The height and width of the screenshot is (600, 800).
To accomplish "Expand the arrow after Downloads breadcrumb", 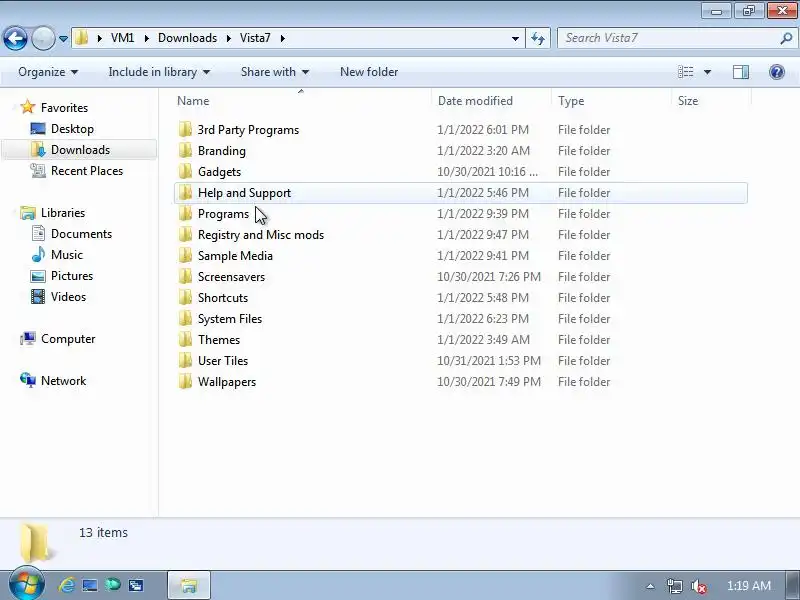I will coord(229,38).
